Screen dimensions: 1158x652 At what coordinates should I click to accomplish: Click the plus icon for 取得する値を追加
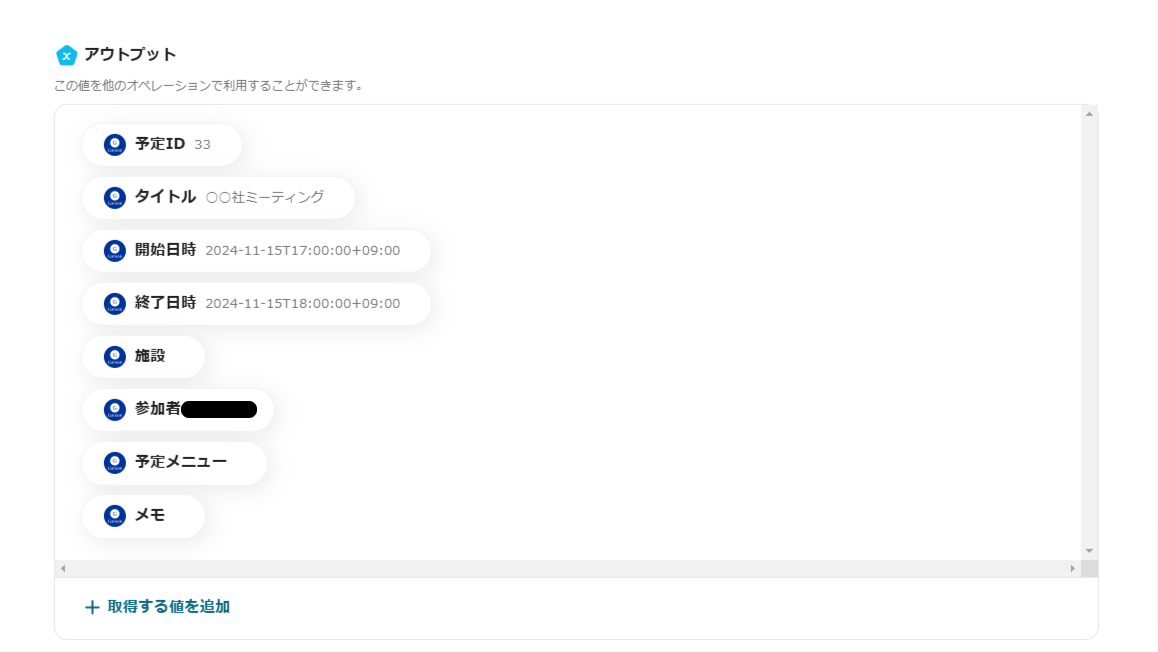coord(92,607)
